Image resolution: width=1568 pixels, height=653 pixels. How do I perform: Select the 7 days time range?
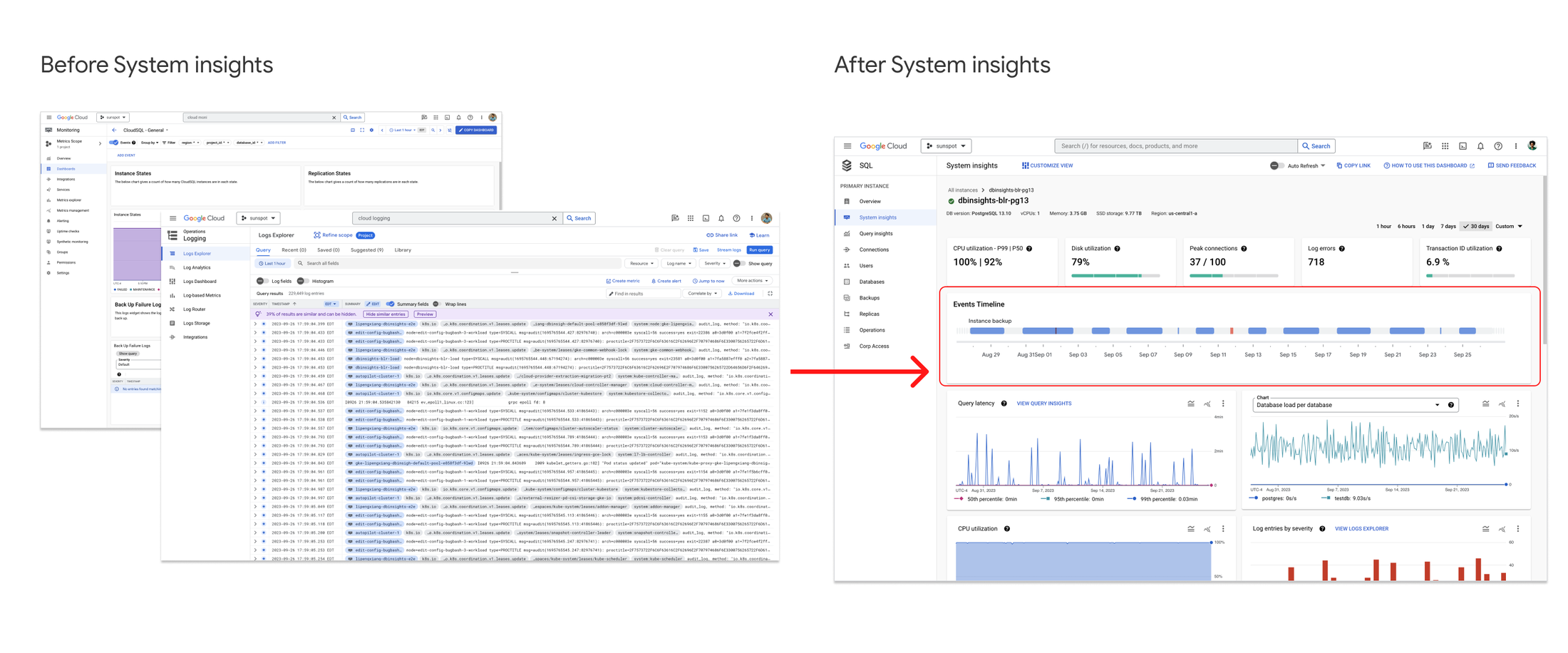1448,227
